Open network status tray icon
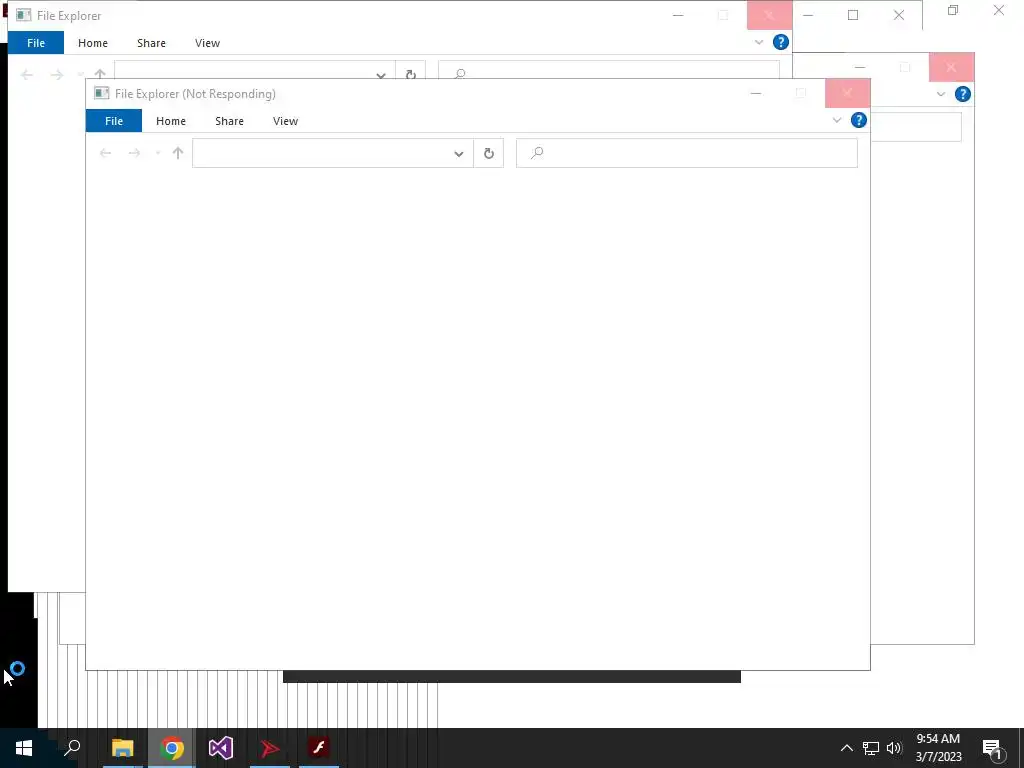Screen dimensions: 1024x768 871,748
